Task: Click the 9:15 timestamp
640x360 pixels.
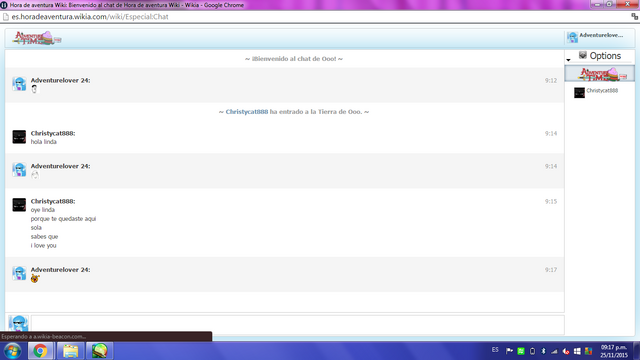Action: coord(551,202)
